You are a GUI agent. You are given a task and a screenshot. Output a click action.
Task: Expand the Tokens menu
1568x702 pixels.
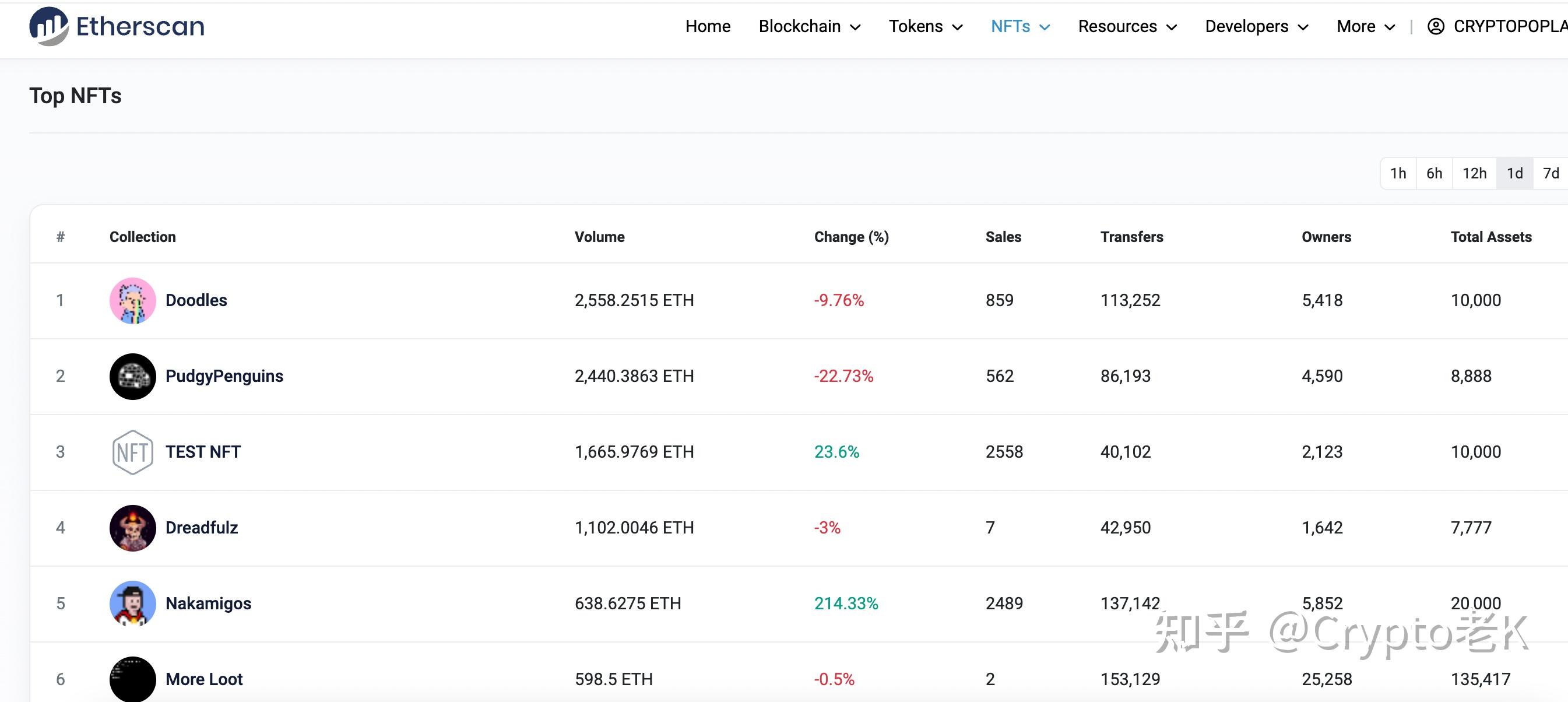click(x=925, y=26)
